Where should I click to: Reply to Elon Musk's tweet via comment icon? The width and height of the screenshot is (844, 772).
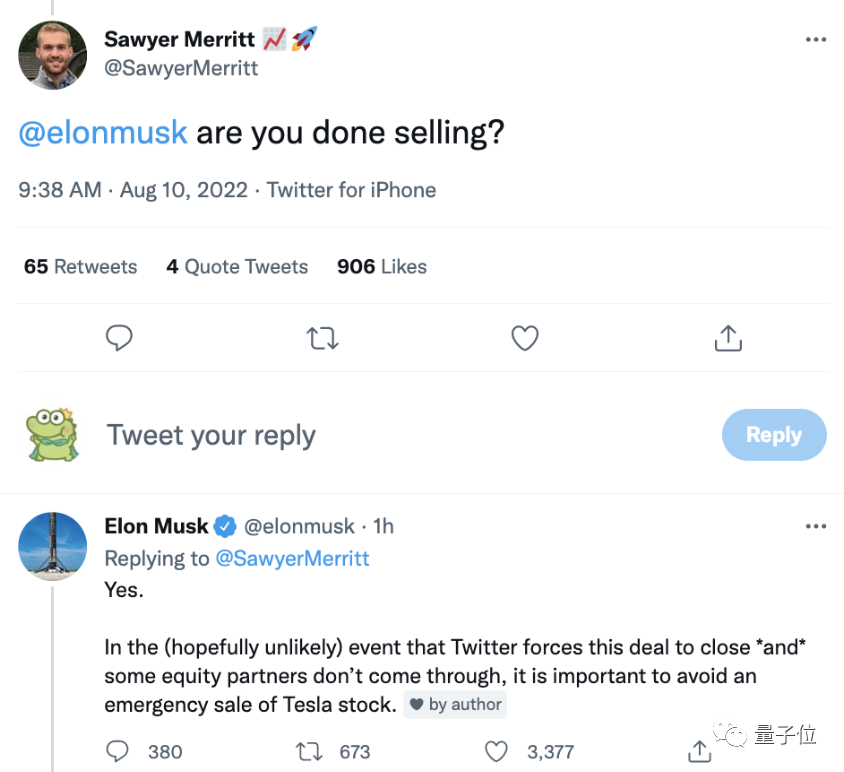click(118, 751)
